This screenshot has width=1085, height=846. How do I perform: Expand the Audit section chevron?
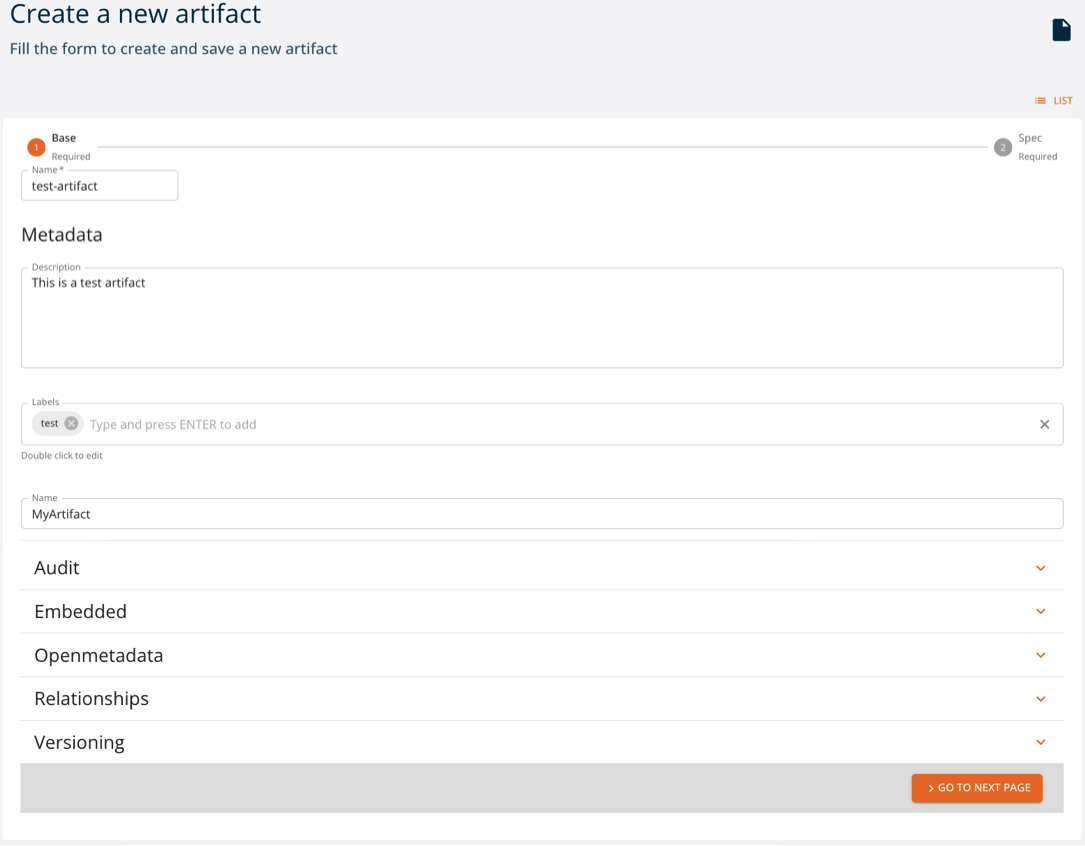point(1040,568)
